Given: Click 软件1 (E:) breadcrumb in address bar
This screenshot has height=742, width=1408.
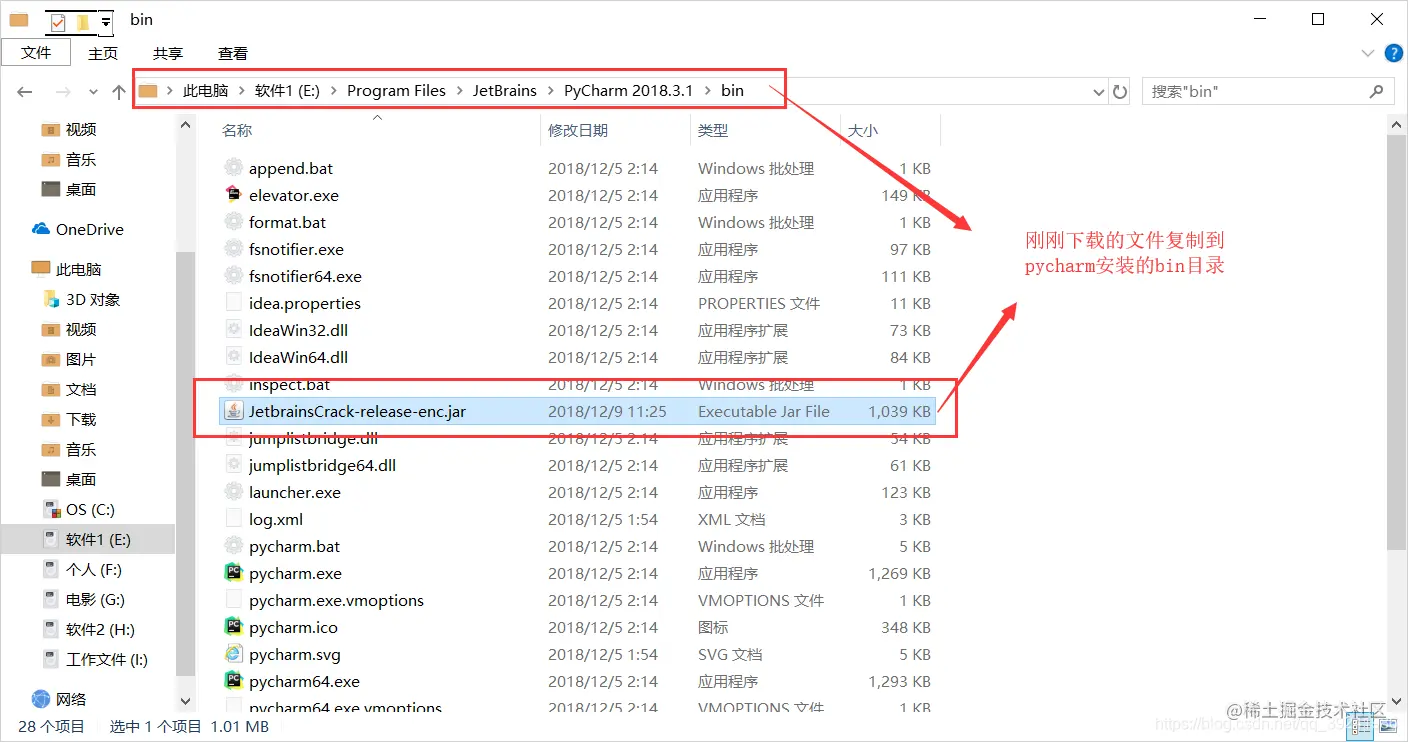Looking at the screenshot, I should pyautogui.click(x=287, y=90).
